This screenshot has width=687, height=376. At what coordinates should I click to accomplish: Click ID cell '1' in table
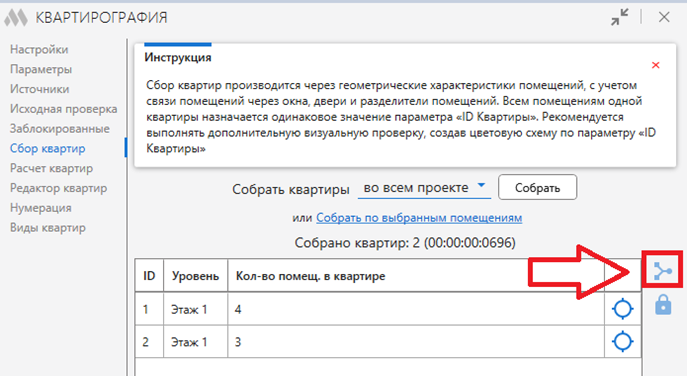(x=149, y=309)
